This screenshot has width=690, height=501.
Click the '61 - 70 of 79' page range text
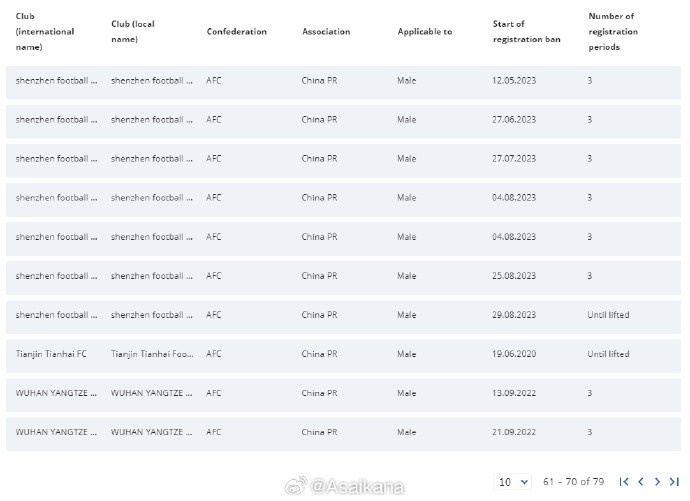coord(573,482)
